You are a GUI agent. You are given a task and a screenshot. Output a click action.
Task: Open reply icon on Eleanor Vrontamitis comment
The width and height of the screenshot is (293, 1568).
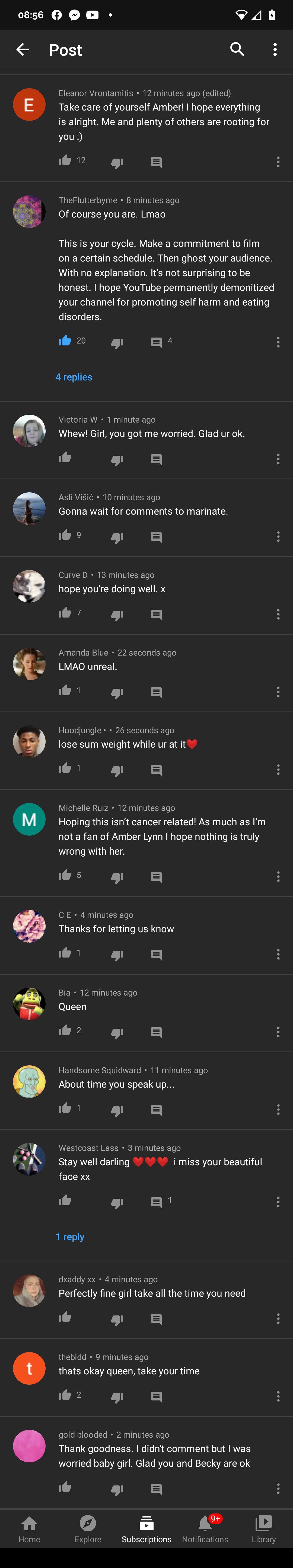[x=156, y=162]
